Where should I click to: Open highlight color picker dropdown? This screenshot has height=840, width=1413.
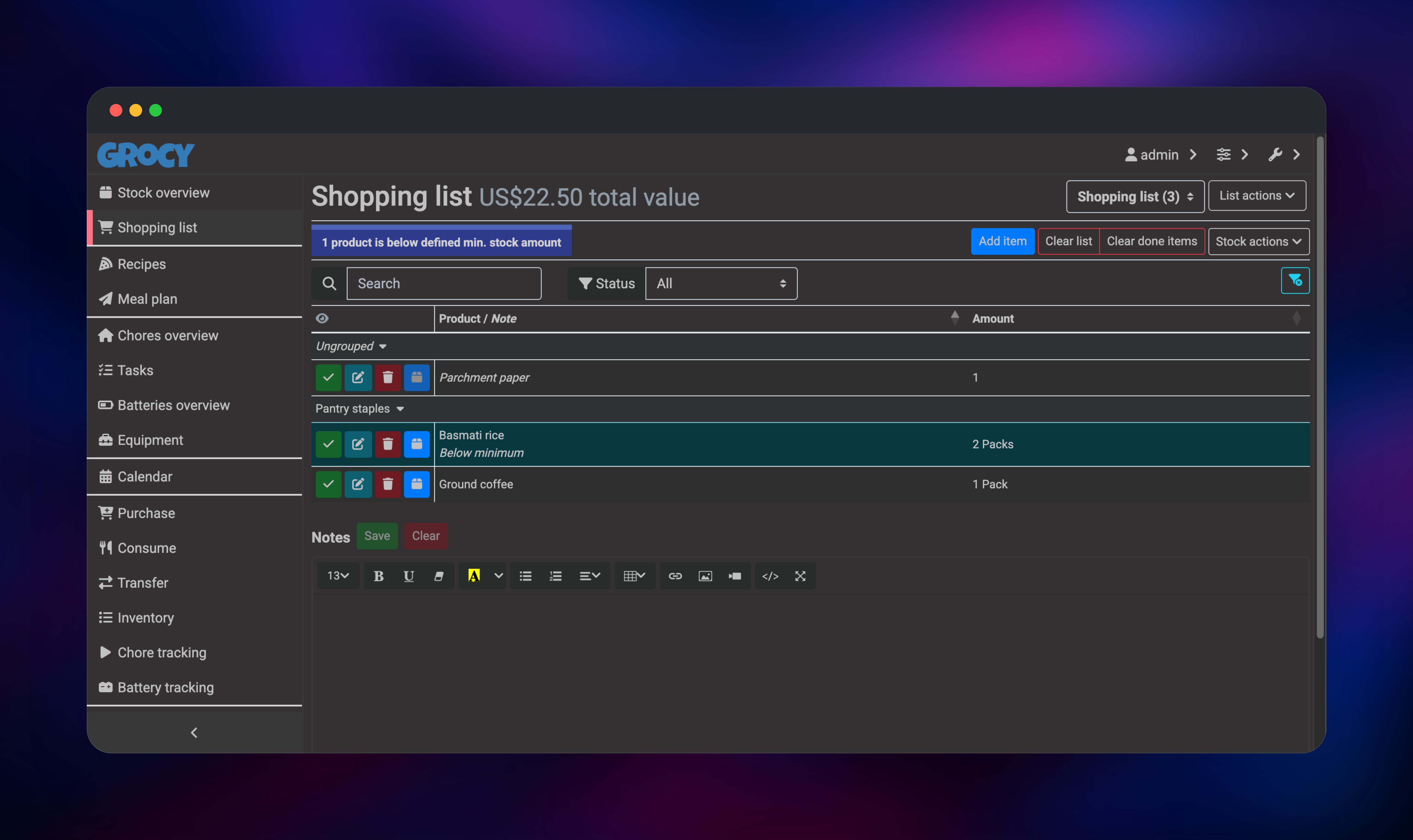[x=498, y=576]
